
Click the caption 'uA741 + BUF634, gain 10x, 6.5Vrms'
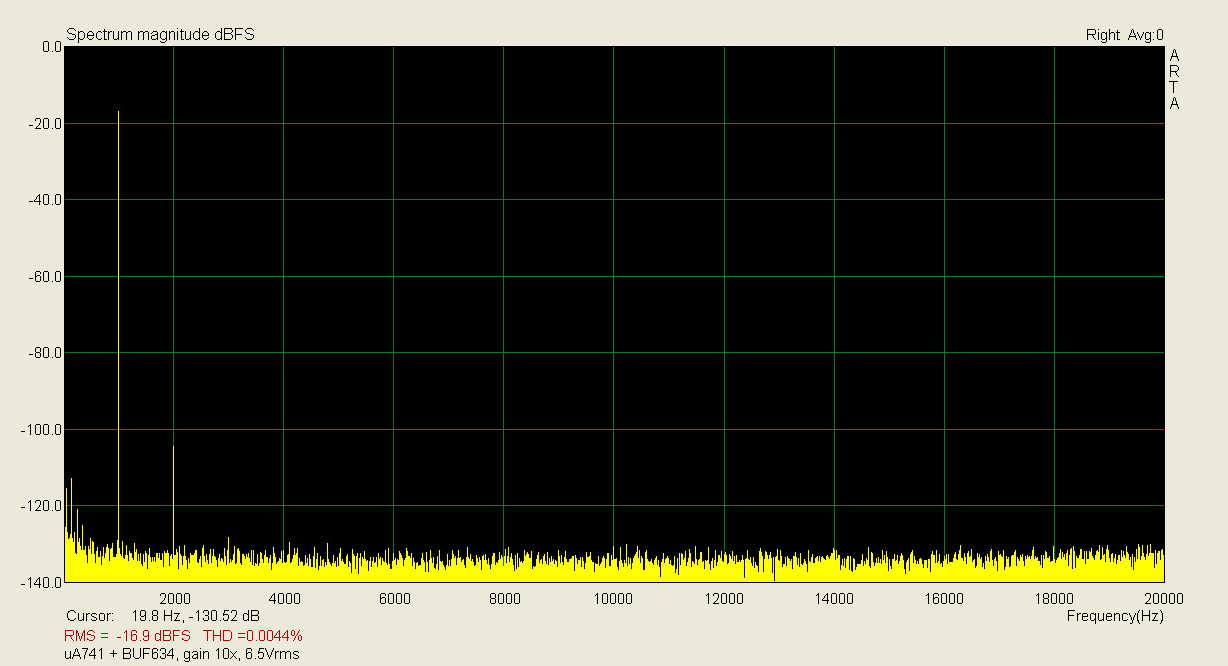point(182,654)
